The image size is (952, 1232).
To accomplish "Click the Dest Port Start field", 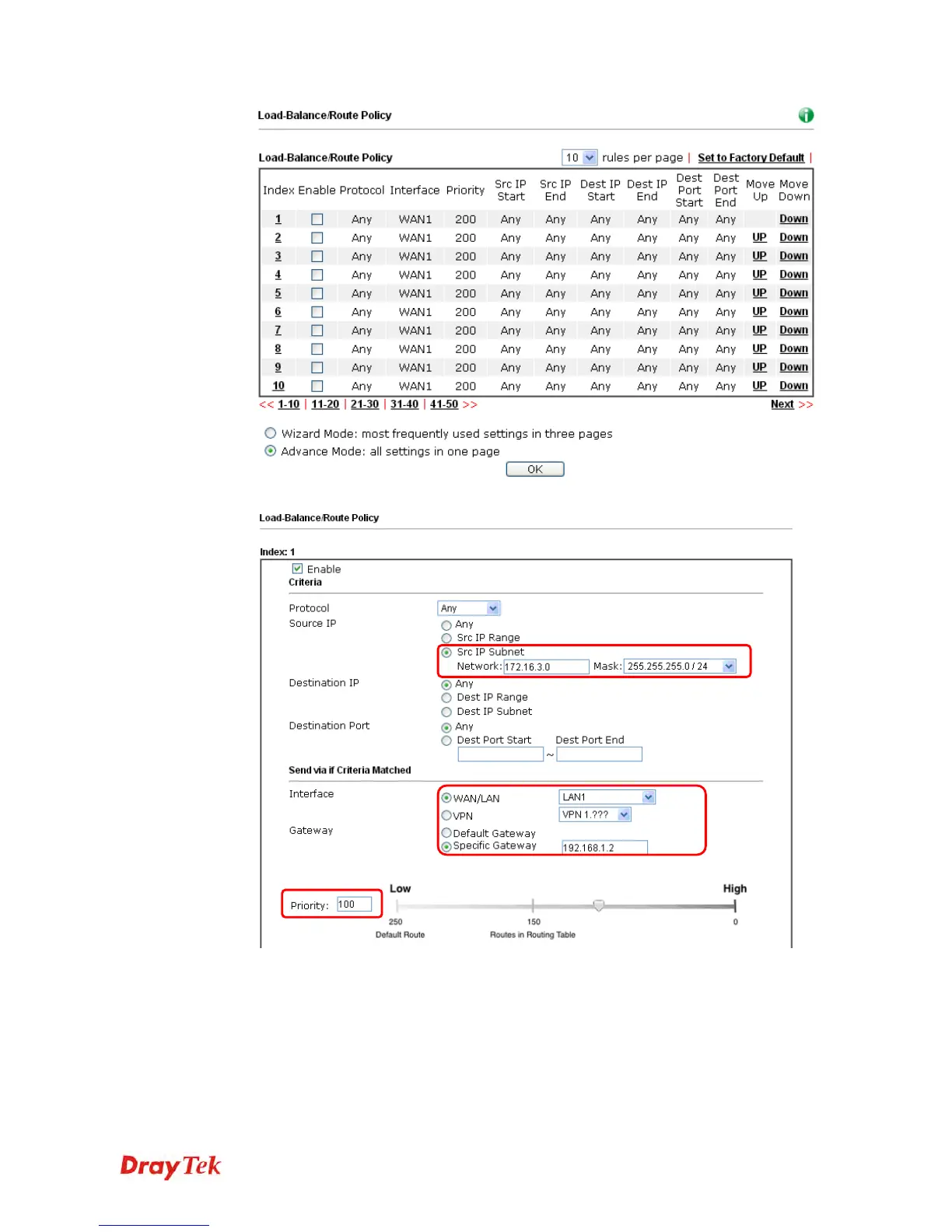I will point(500,754).
